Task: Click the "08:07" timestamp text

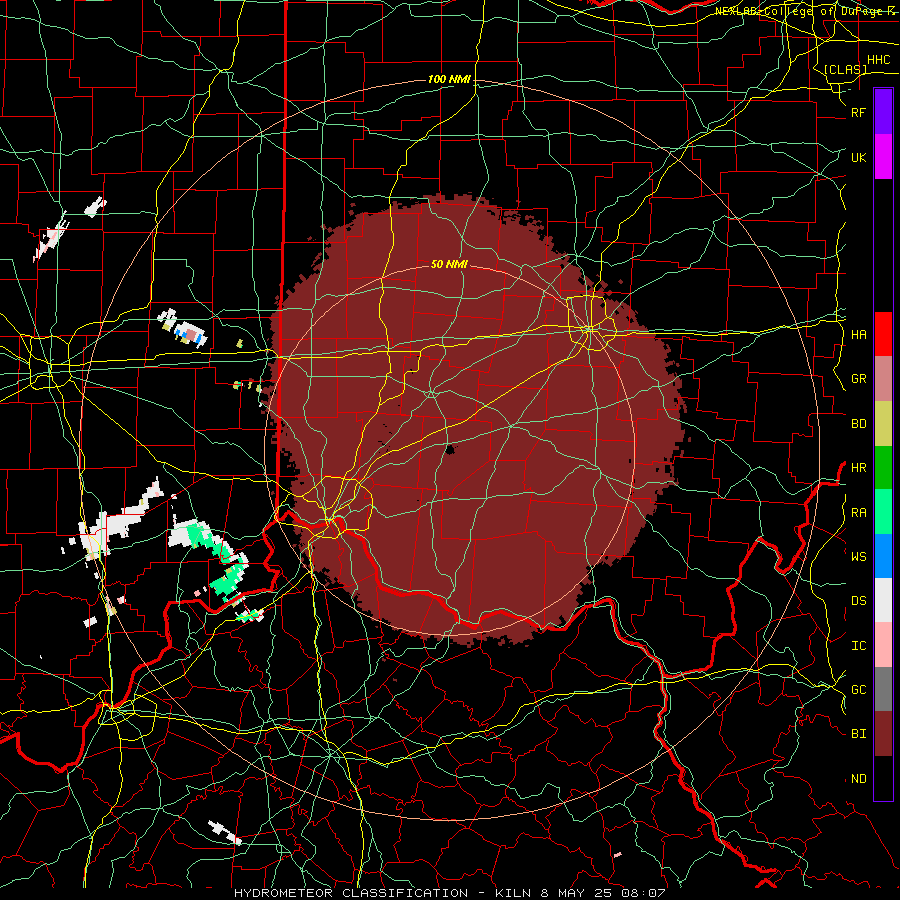Action: click(x=644, y=893)
